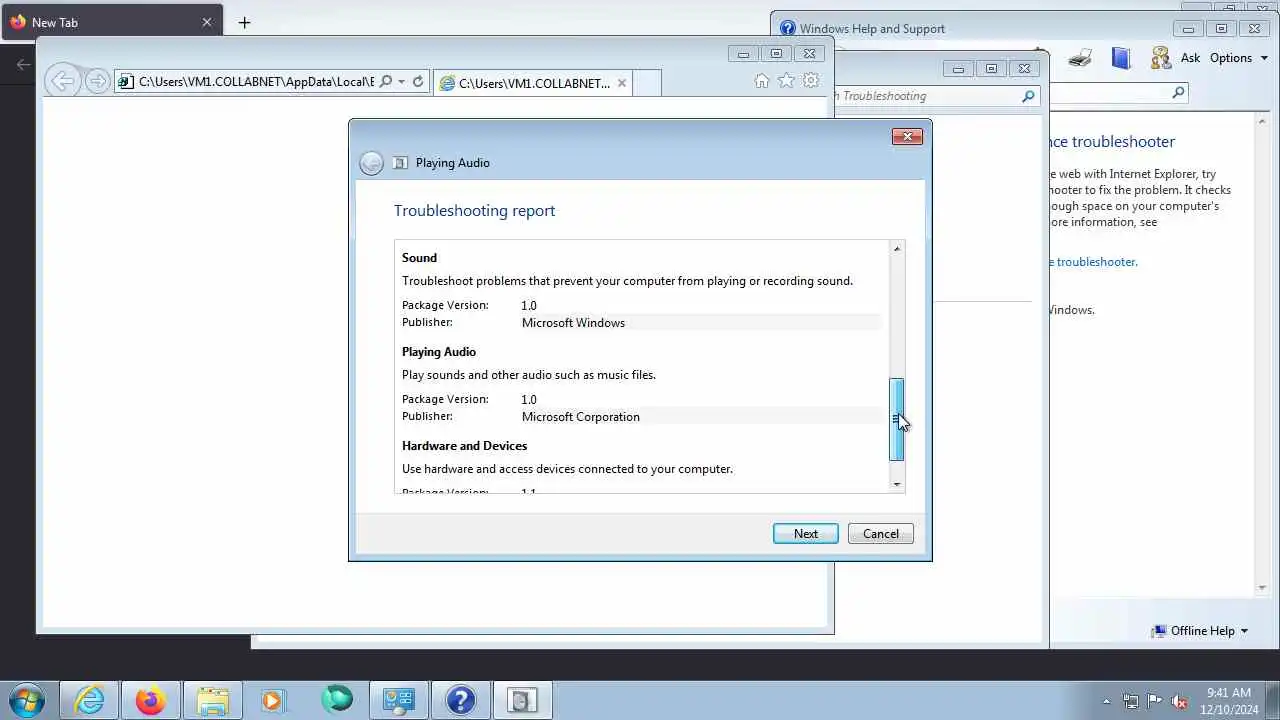
Task: Click the report scrollbar down arrow
Action: (897, 484)
